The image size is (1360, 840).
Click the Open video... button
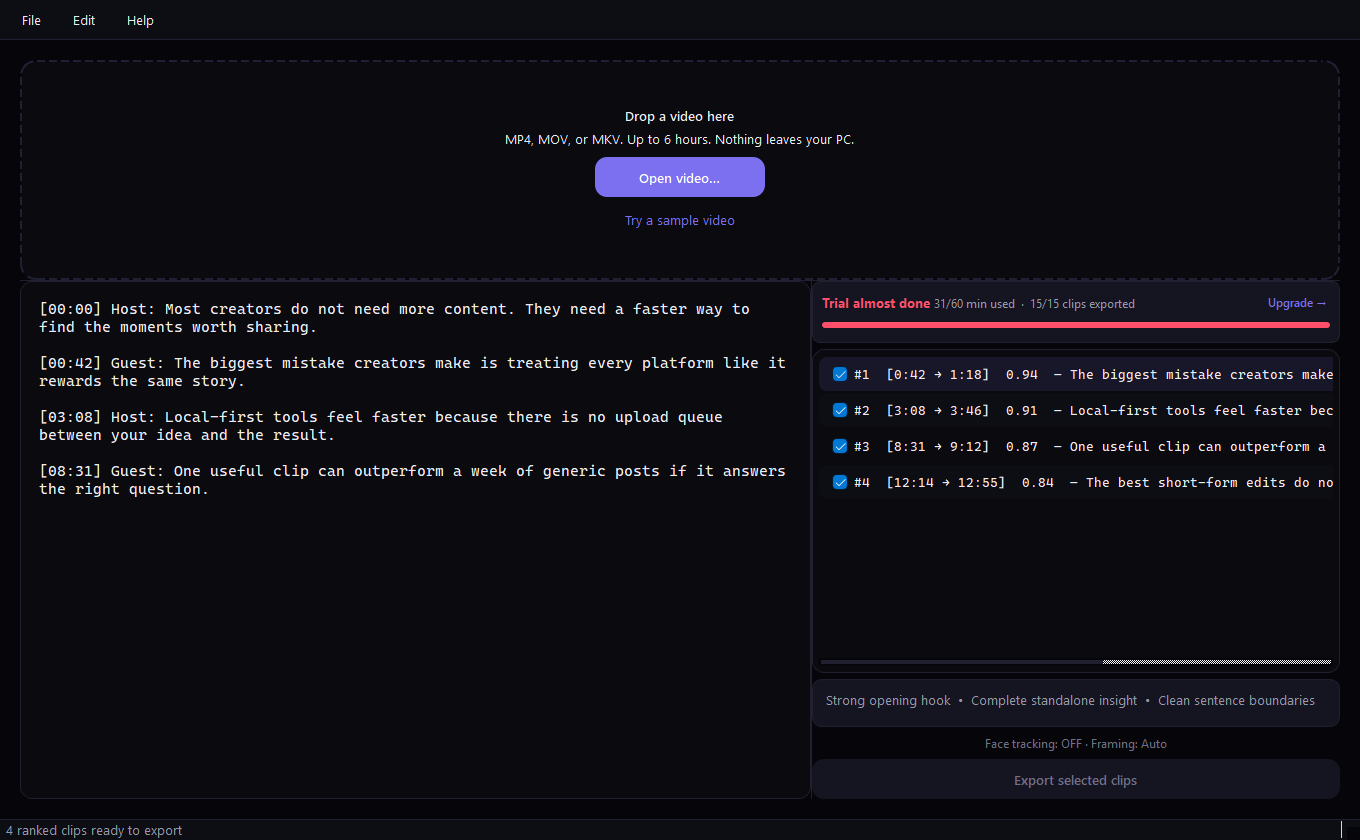pyautogui.click(x=680, y=177)
